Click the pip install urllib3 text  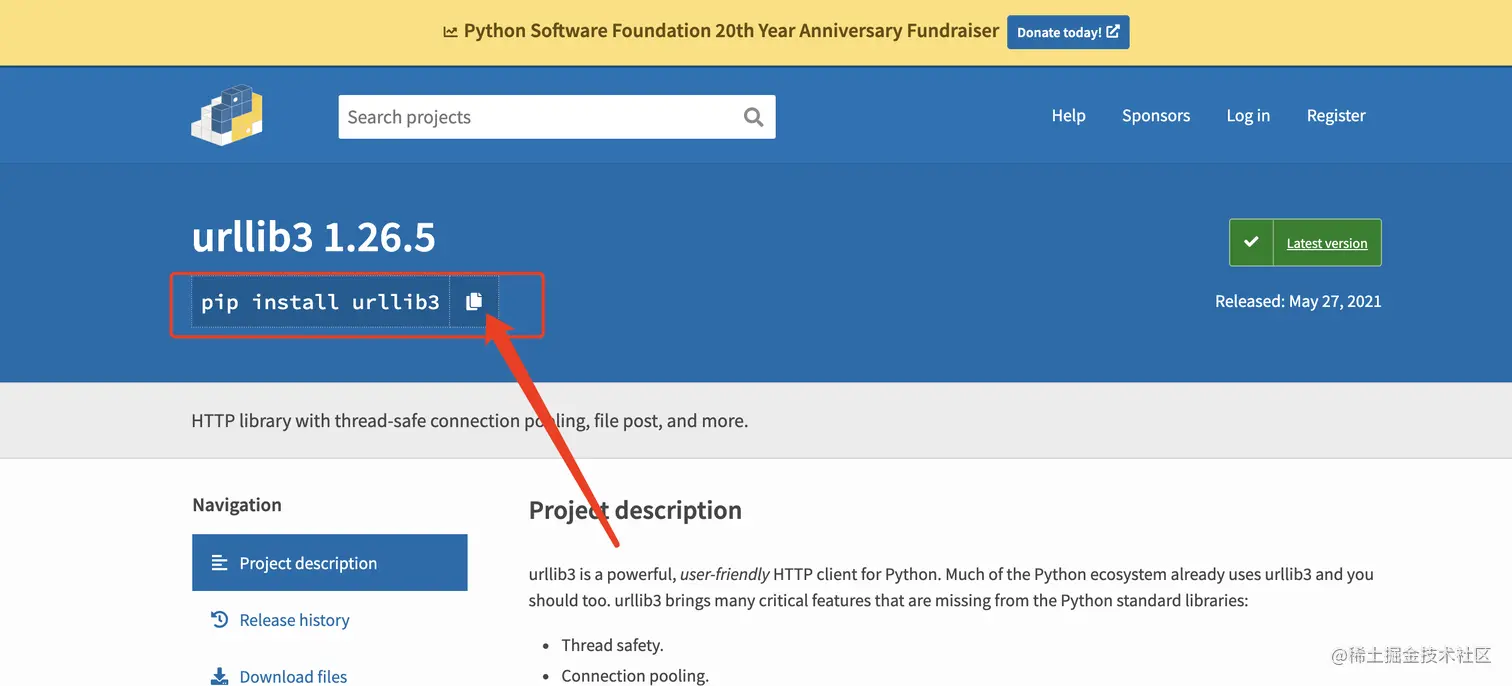click(x=320, y=302)
